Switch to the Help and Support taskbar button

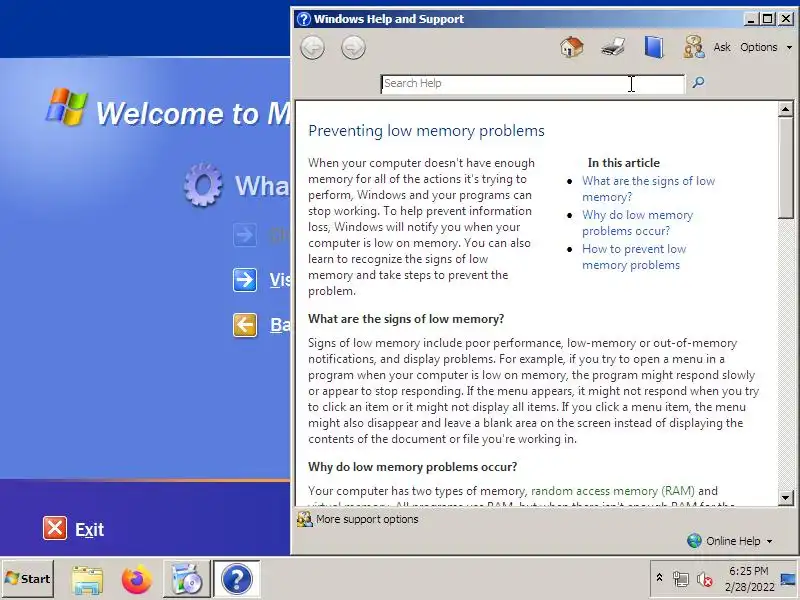tap(236, 579)
